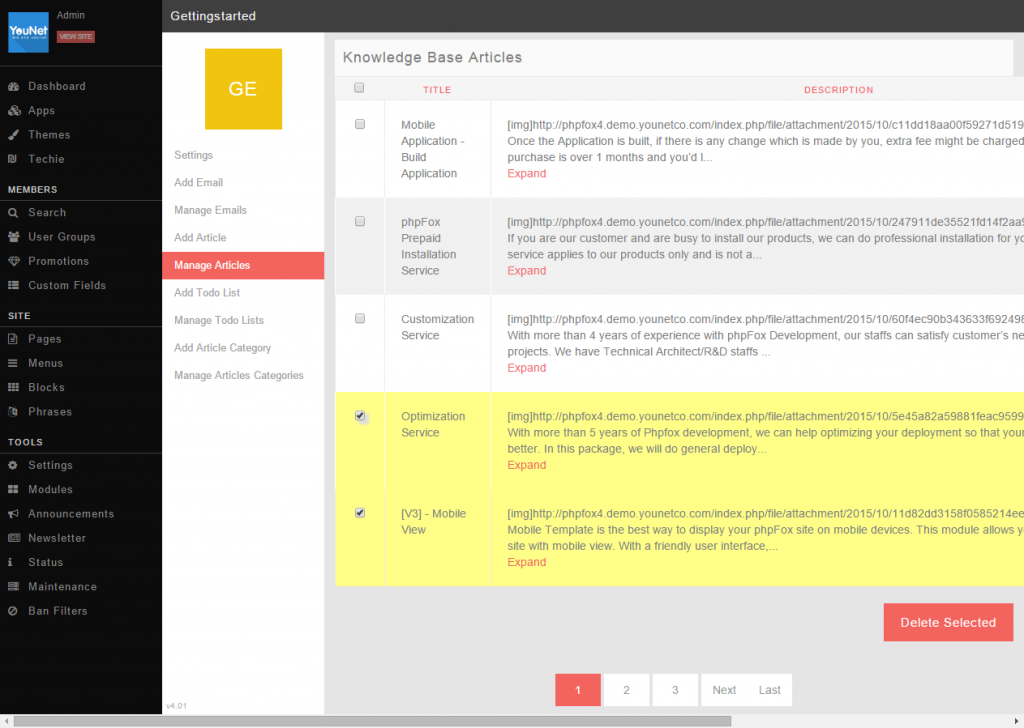The width and height of the screenshot is (1024, 728).
Task: Click the Search magnifier icon
Action: [x=13, y=212]
